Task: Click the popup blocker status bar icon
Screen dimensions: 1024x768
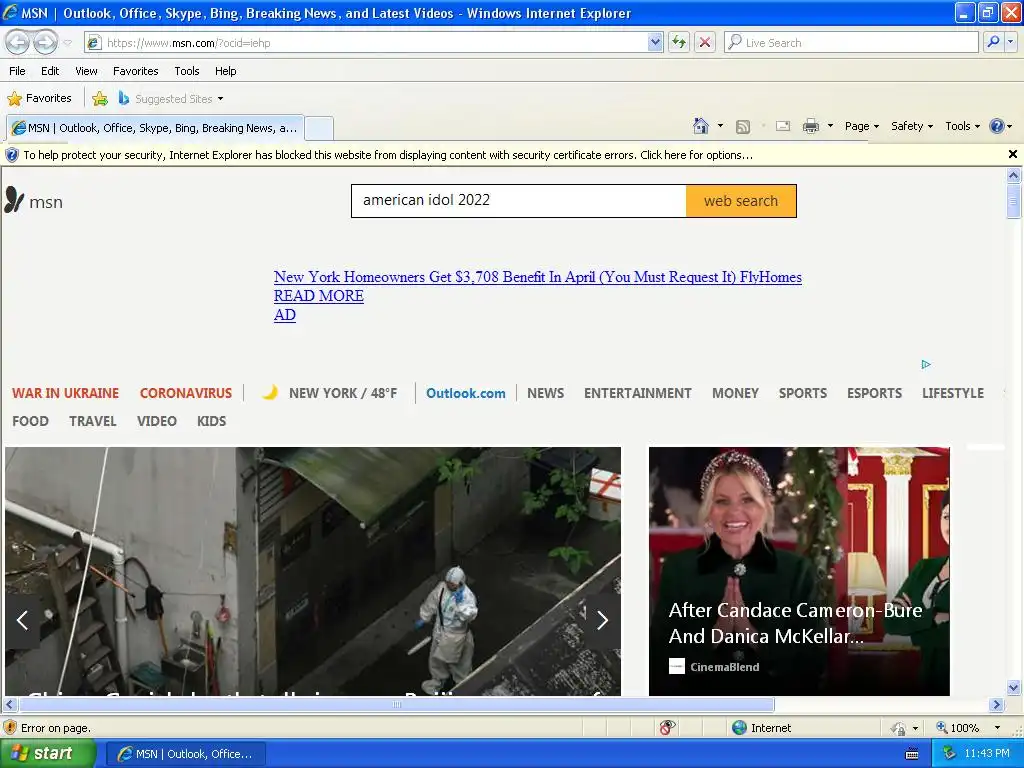Action: [x=667, y=728]
